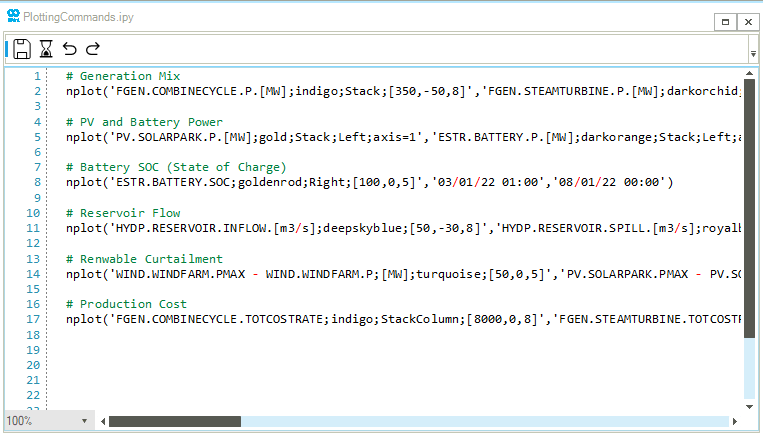Viewport: 763px width, 436px height.
Task: Click the toolbar grip handle left of Save
Action: click(7, 49)
